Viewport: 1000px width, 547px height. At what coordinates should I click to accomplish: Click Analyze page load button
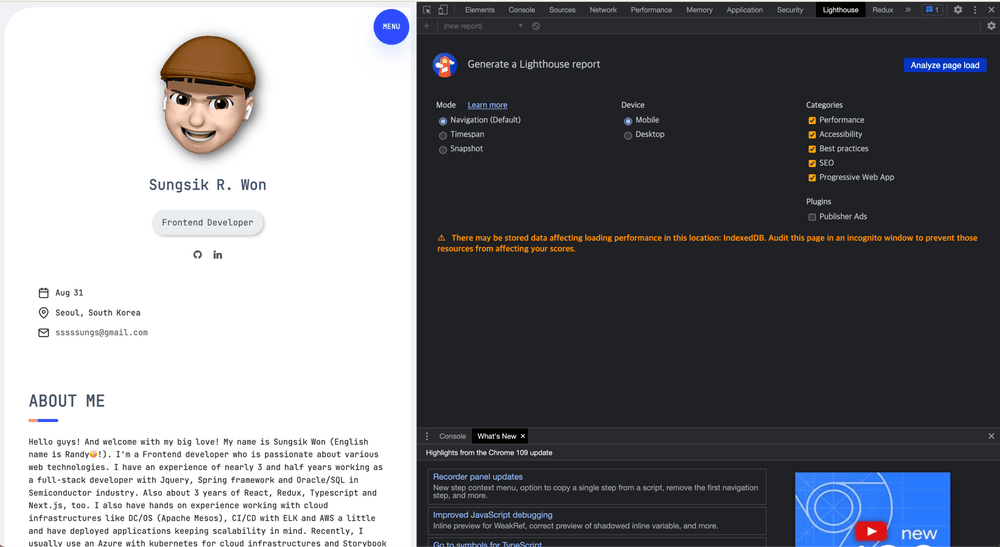click(x=945, y=65)
